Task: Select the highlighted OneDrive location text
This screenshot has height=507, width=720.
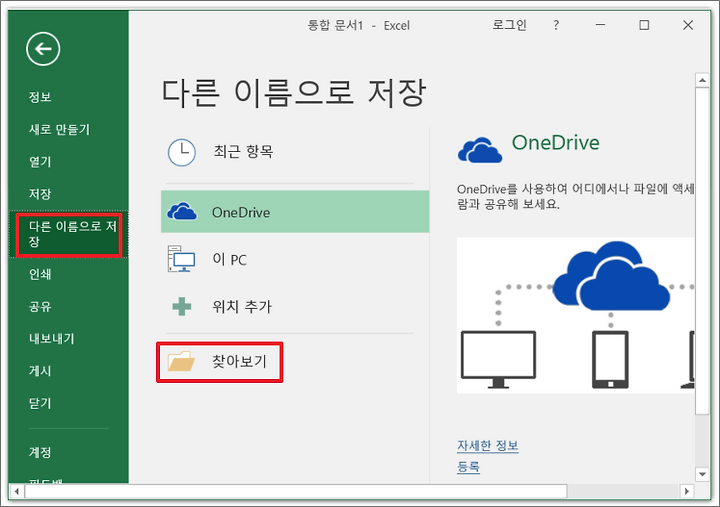Action: 241,213
